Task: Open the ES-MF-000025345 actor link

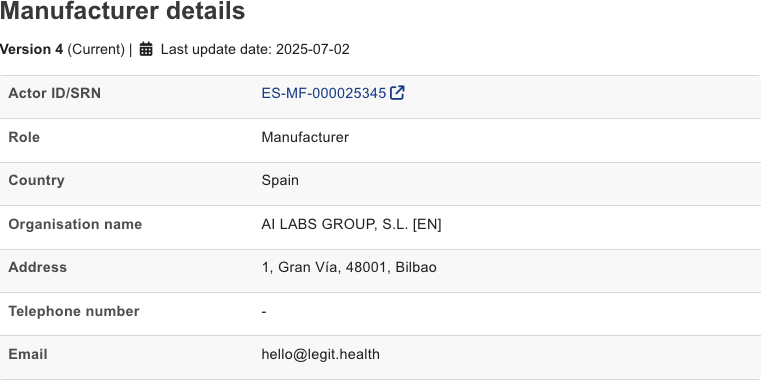Action: coord(324,93)
